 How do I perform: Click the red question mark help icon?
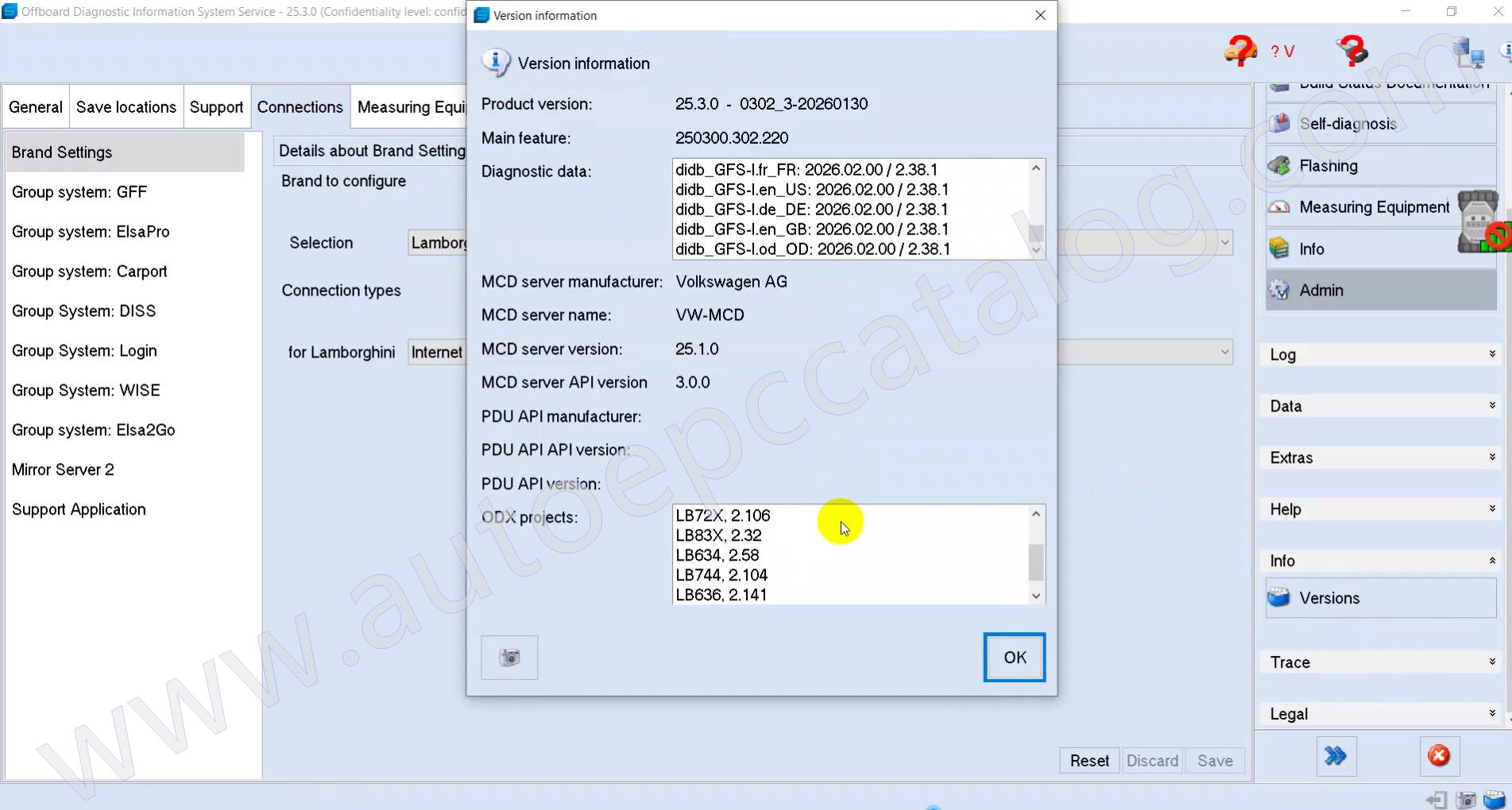[x=1352, y=52]
